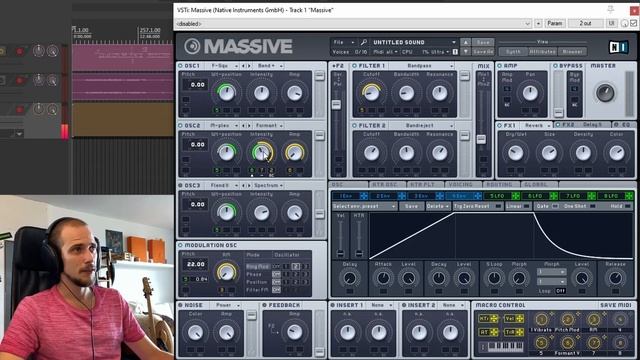This screenshot has height=360, width=640.
Task: Toggle OSC1 power button
Action: (x=180, y=66)
